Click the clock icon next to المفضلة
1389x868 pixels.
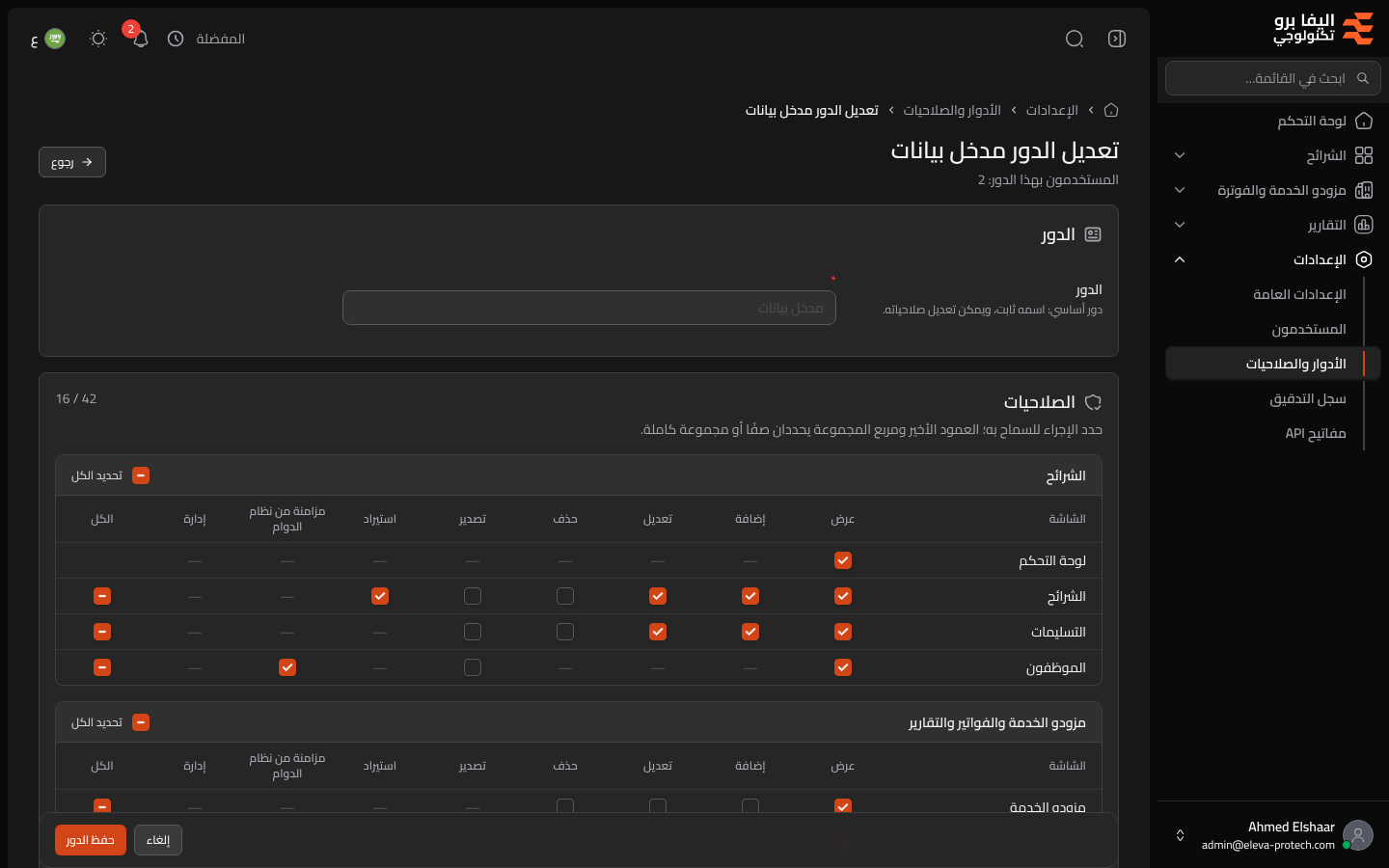coord(176,39)
